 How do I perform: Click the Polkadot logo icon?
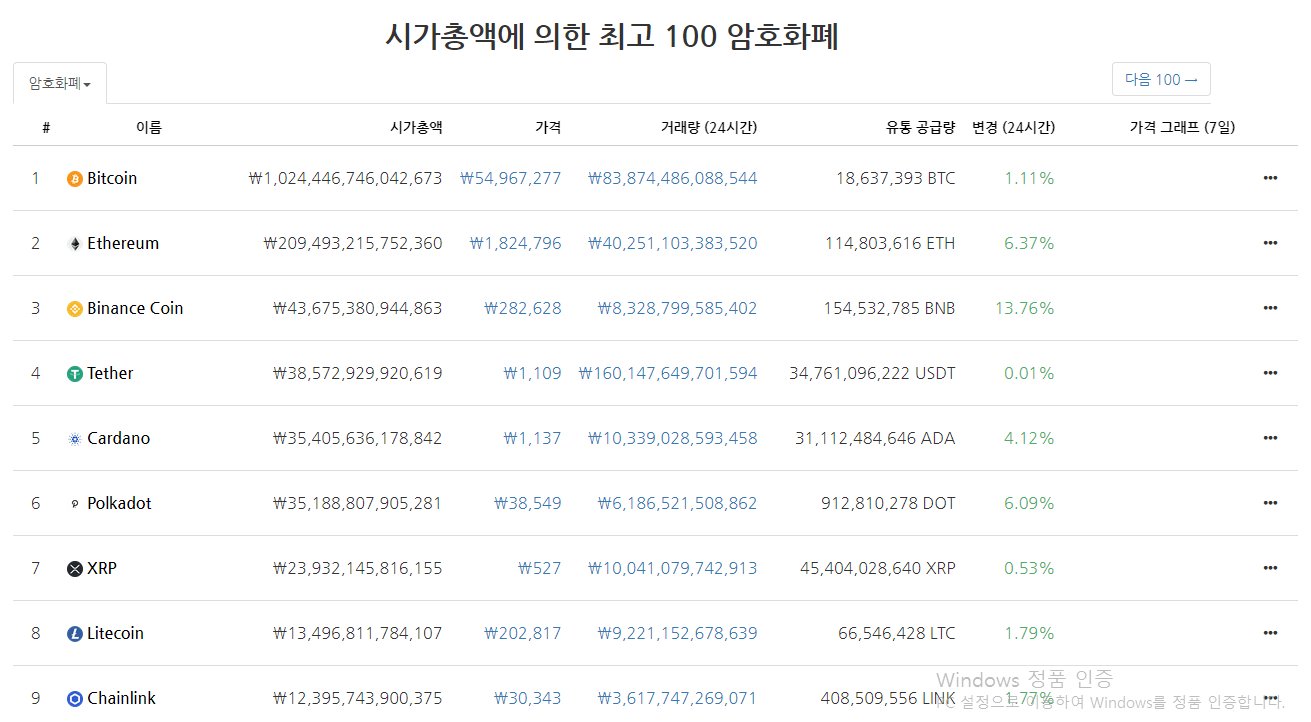click(74, 504)
